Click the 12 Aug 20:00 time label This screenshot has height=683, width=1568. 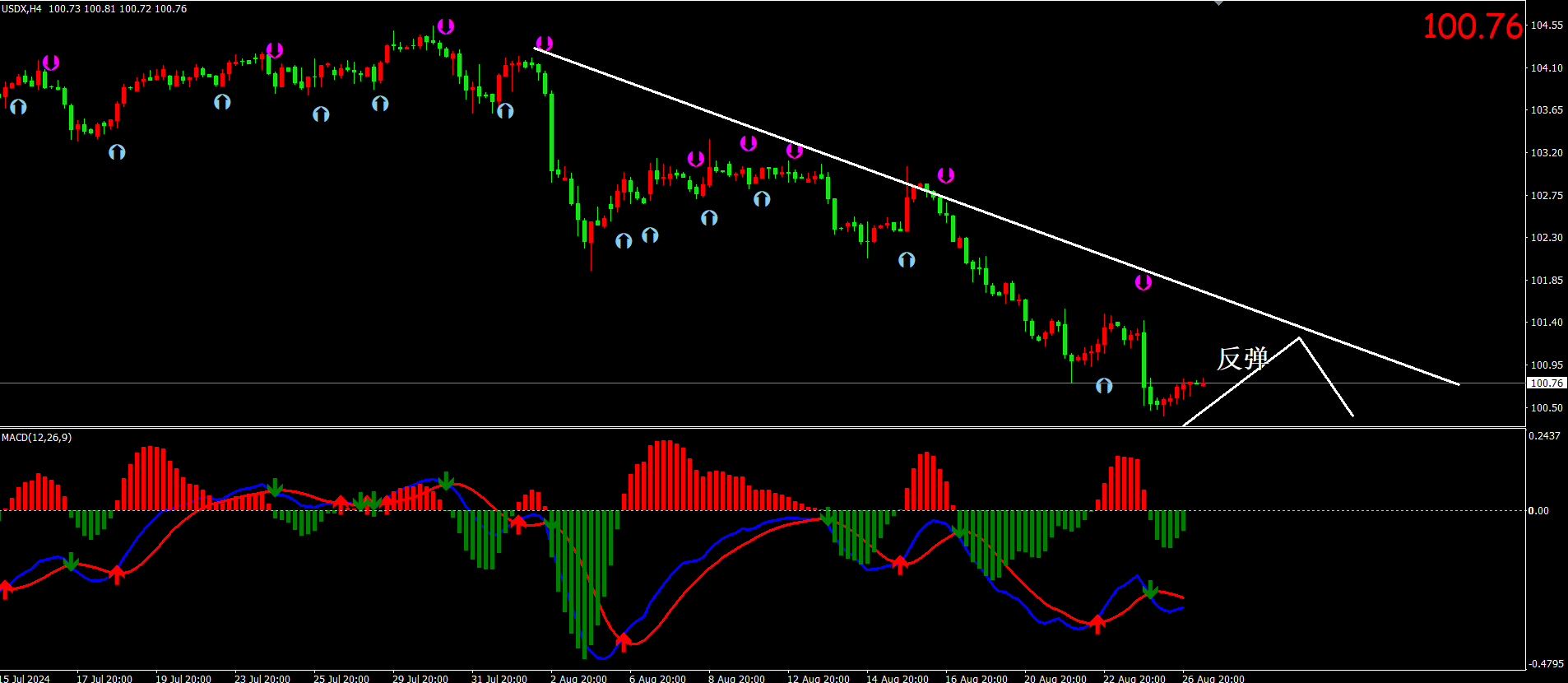pos(819,679)
